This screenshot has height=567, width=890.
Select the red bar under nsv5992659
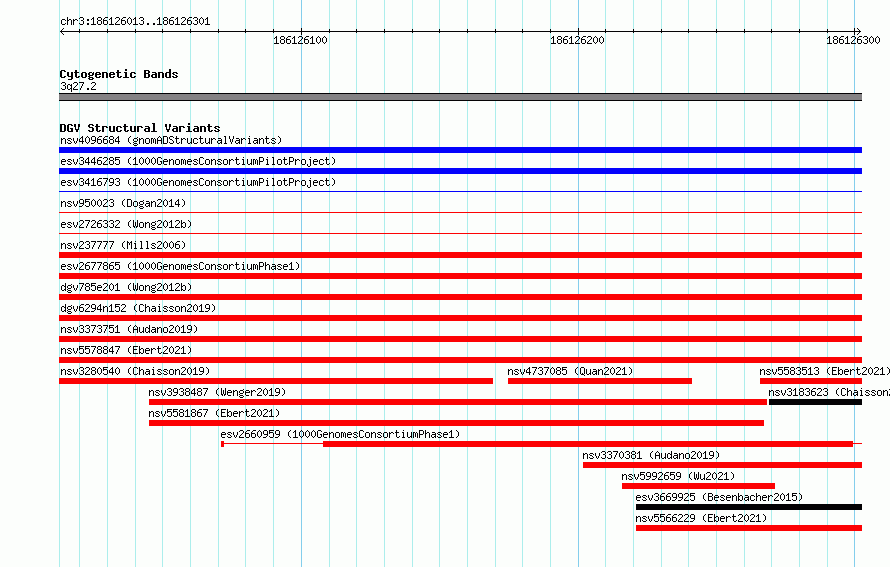tap(698, 486)
